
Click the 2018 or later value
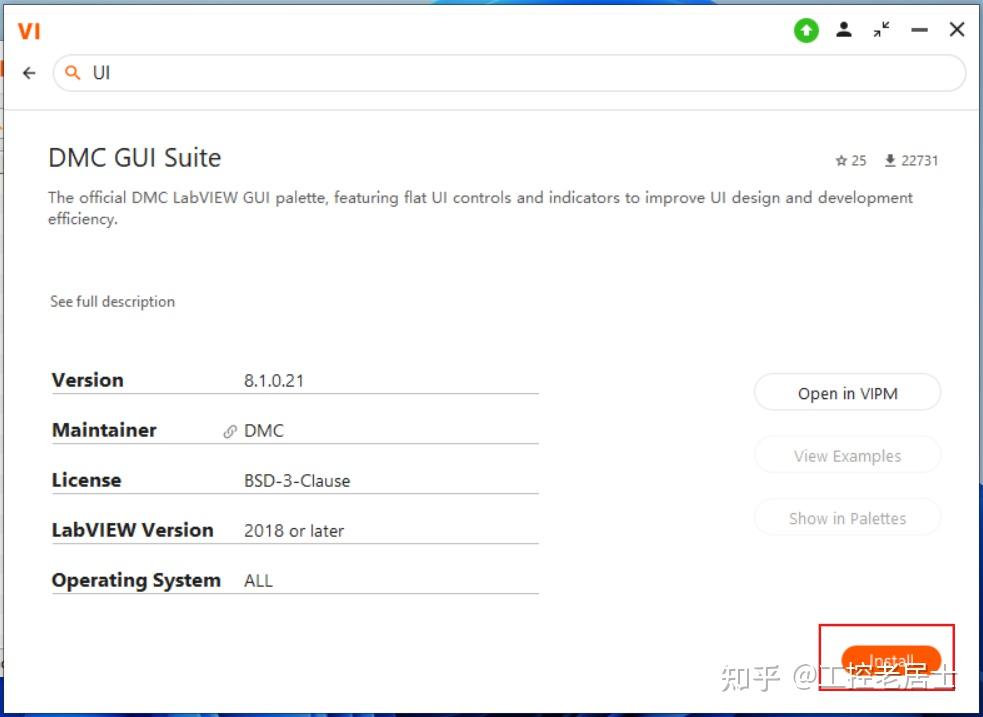click(x=294, y=531)
